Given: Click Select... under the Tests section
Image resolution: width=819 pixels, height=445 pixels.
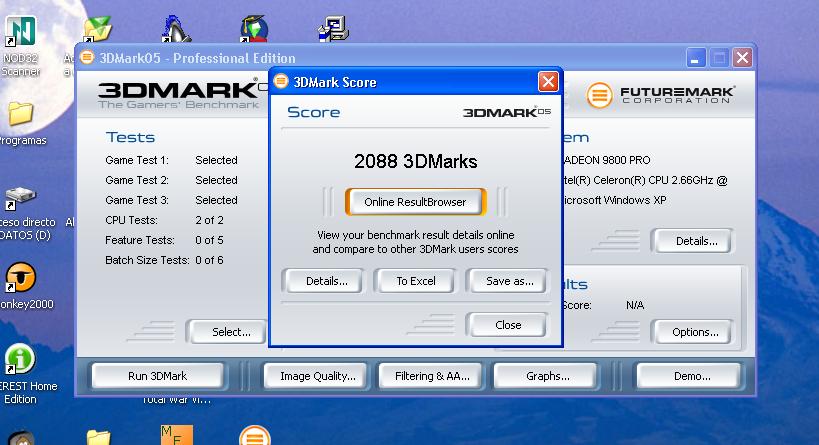Looking at the screenshot, I should pos(231,332).
